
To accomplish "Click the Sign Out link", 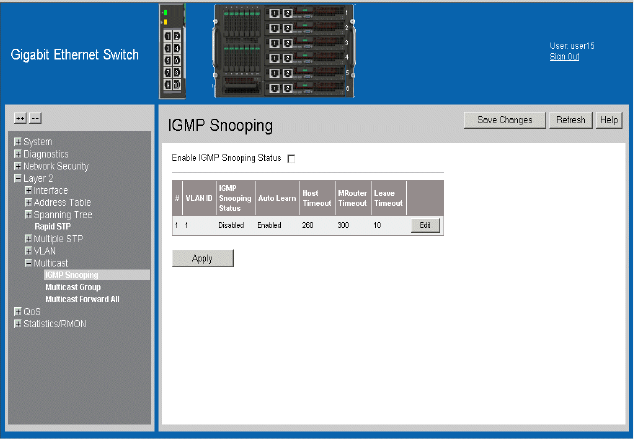I will (x=564, y=57).
